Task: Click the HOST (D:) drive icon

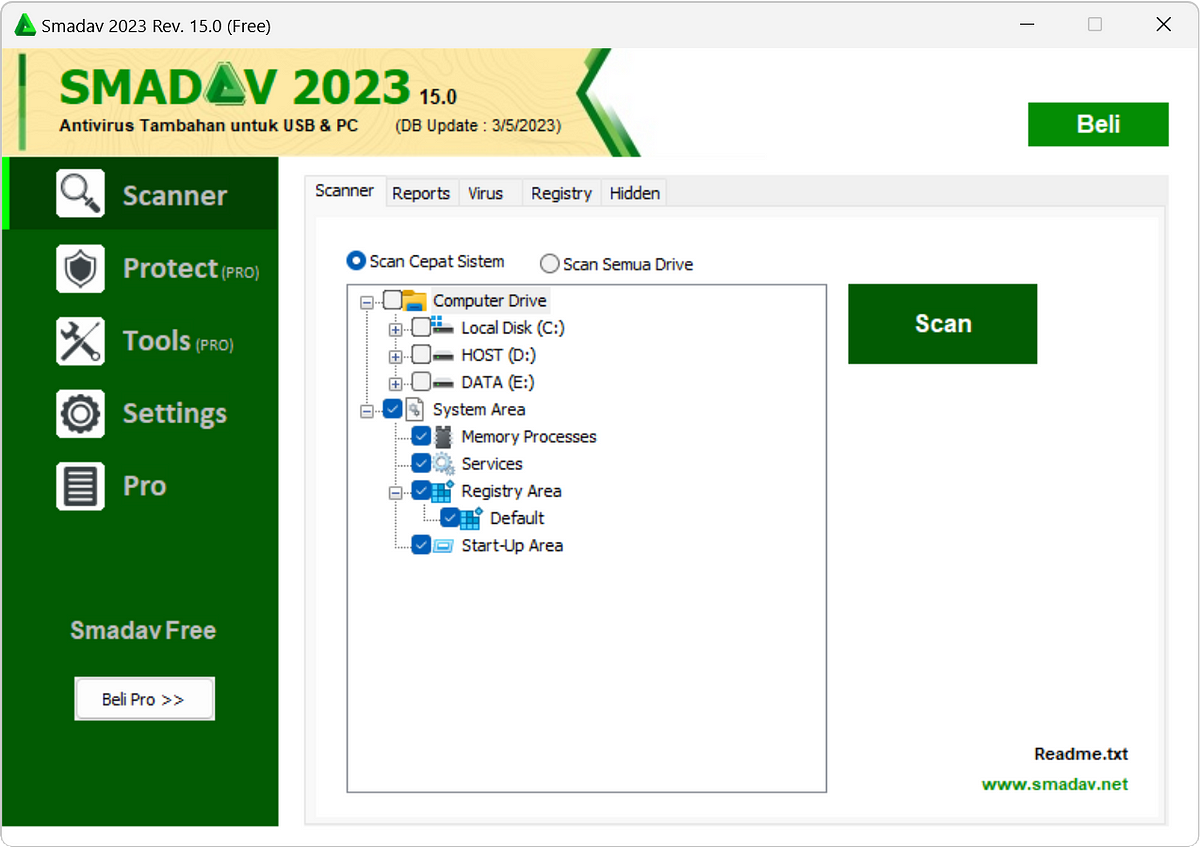Action: click(443, 354)
